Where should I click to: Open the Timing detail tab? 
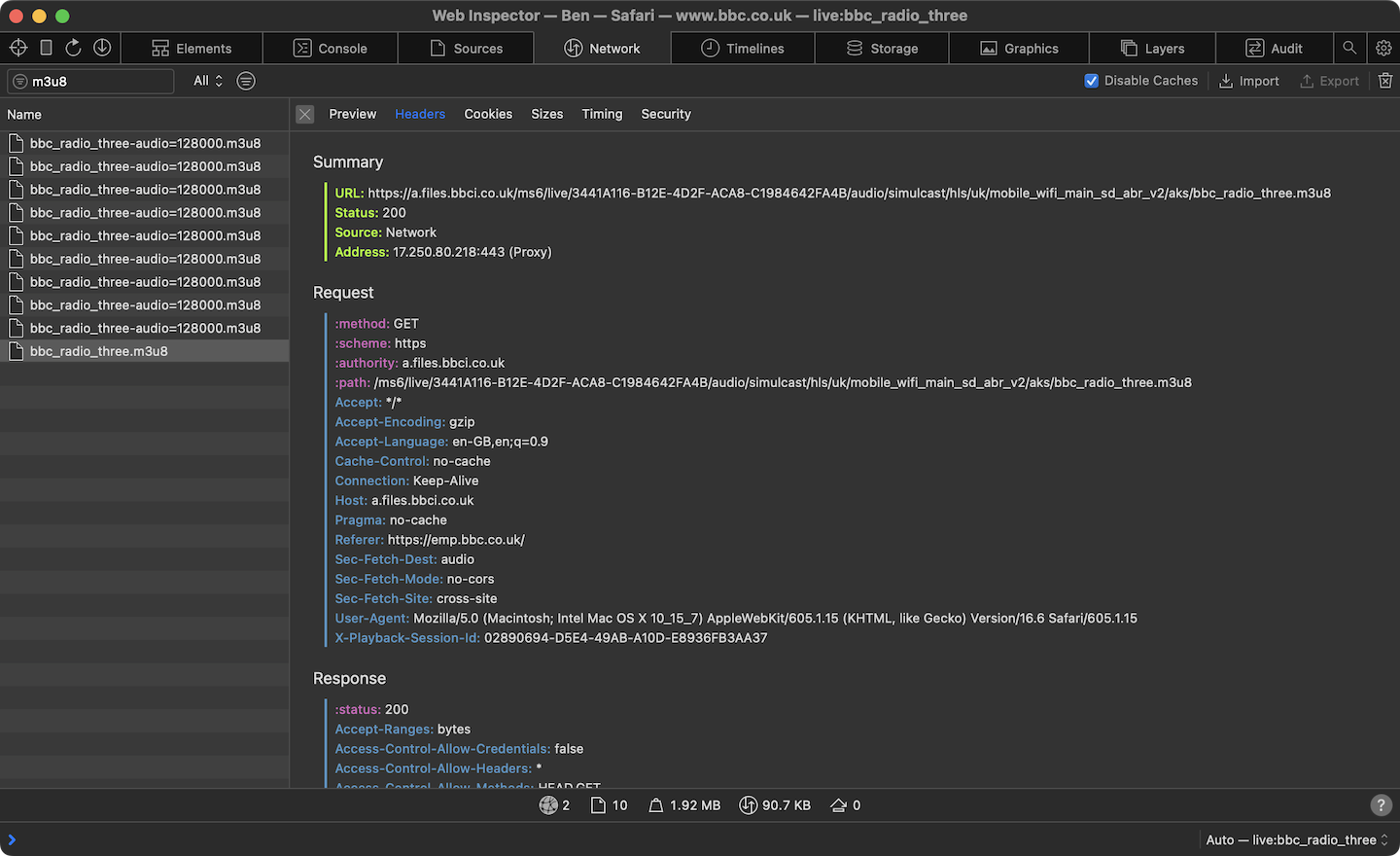click(602, 114)
